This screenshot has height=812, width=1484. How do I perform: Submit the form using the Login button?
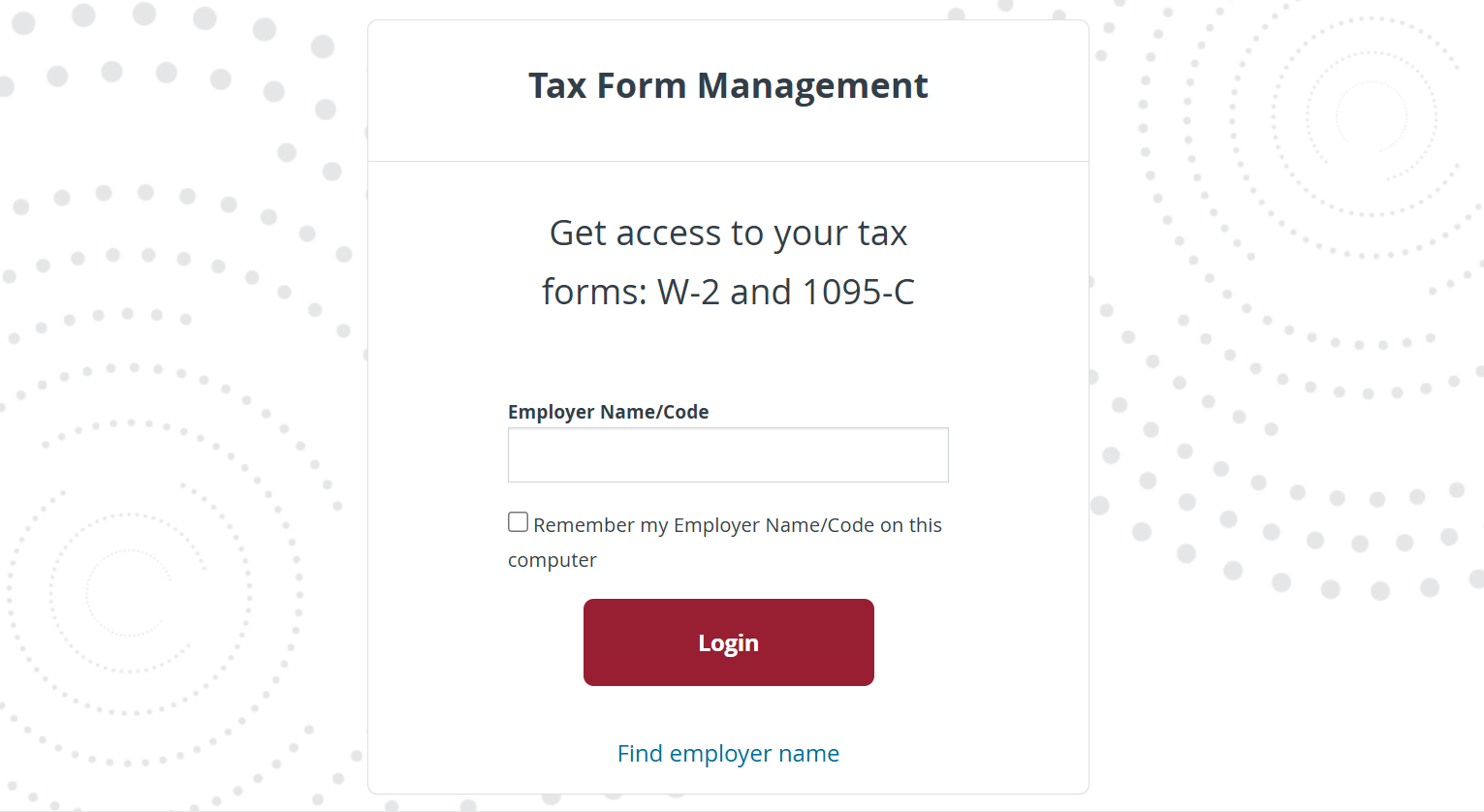728,641
